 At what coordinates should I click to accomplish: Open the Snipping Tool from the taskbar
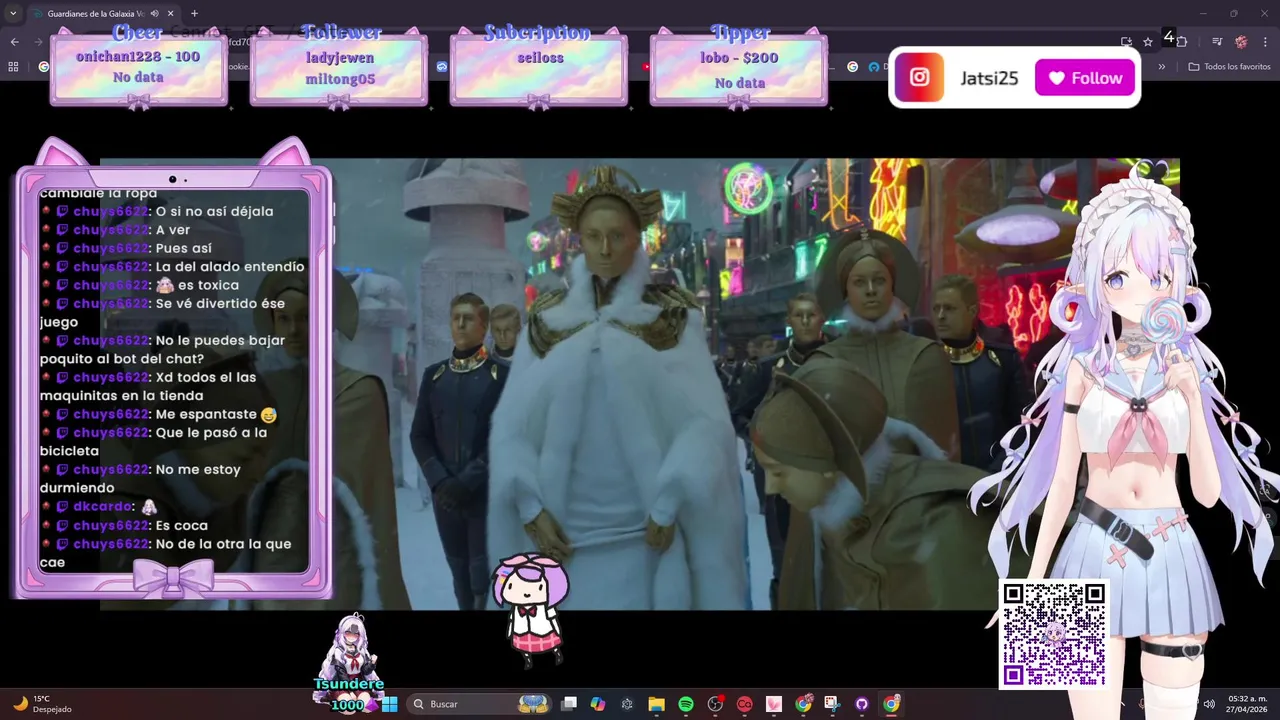click(832, 704)
